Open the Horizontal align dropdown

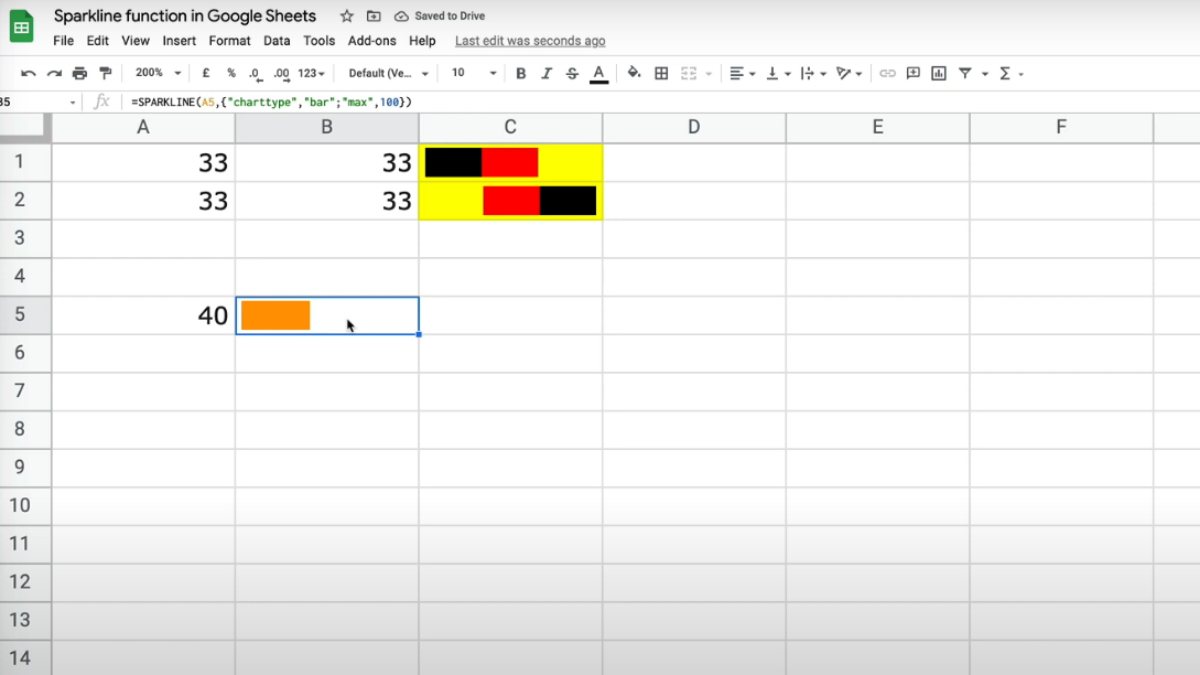pyautogui.click(x=742, y=73)
